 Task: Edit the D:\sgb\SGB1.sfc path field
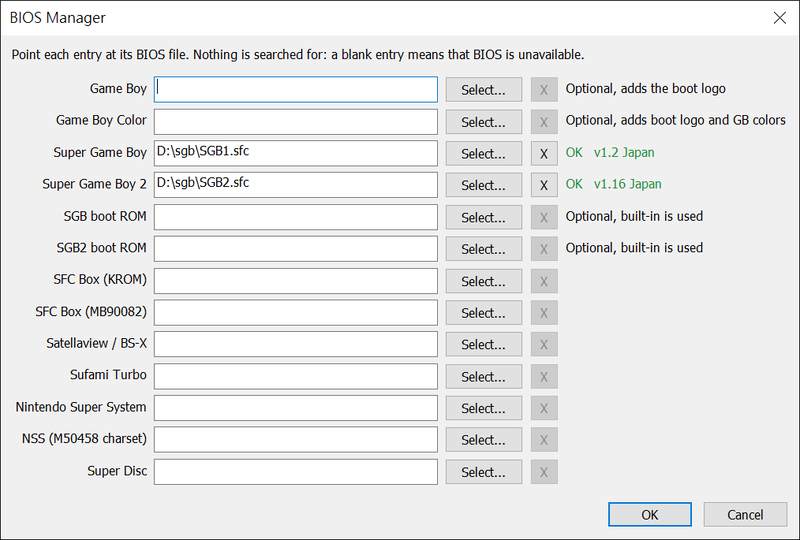tap(296, 153)
